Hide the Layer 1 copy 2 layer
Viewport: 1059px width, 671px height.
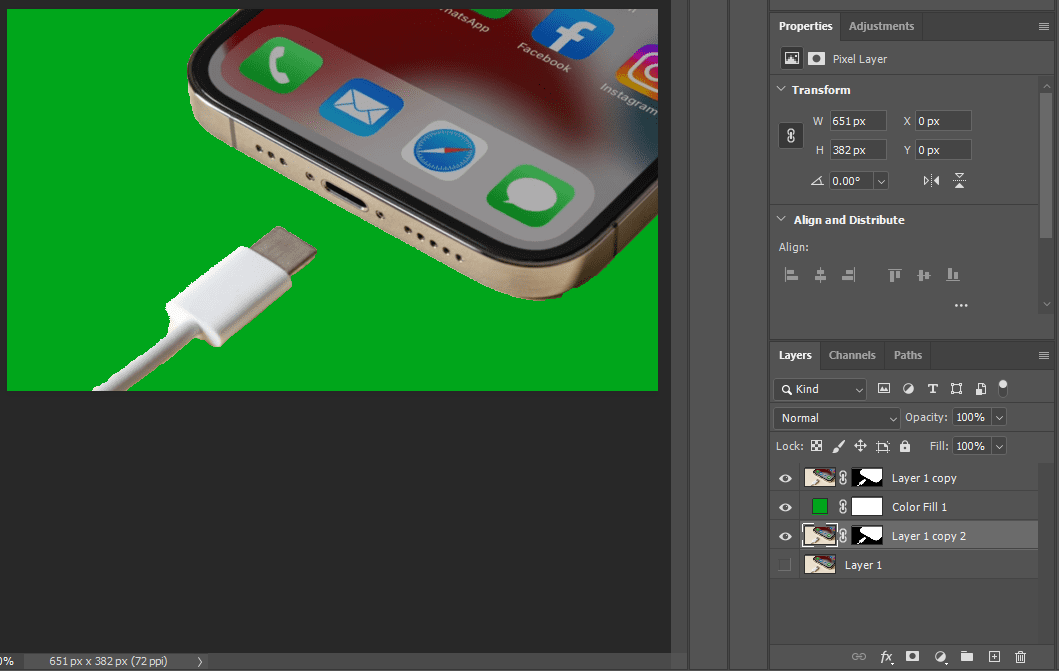pyautogui.click(x=785, y=537)
